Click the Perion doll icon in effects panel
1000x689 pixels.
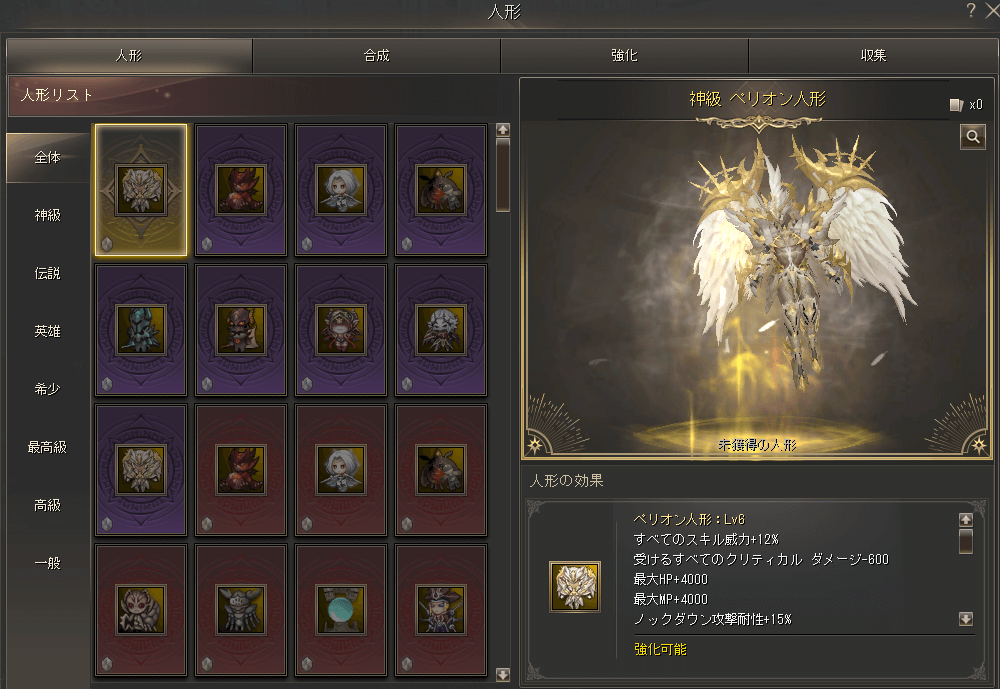(x=575, y=587)
